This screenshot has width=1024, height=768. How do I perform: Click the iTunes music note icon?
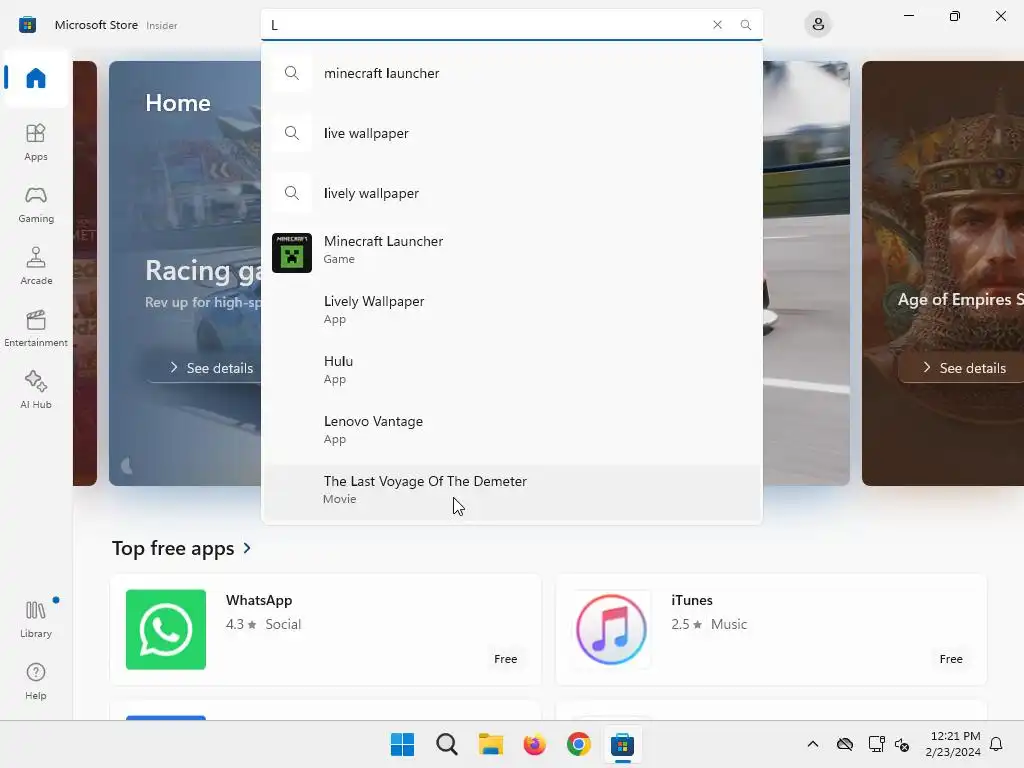tap(611, 630)
